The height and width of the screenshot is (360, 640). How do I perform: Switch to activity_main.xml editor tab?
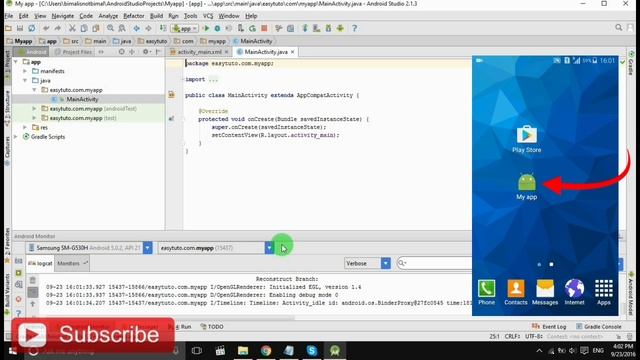tap(199, 52)
